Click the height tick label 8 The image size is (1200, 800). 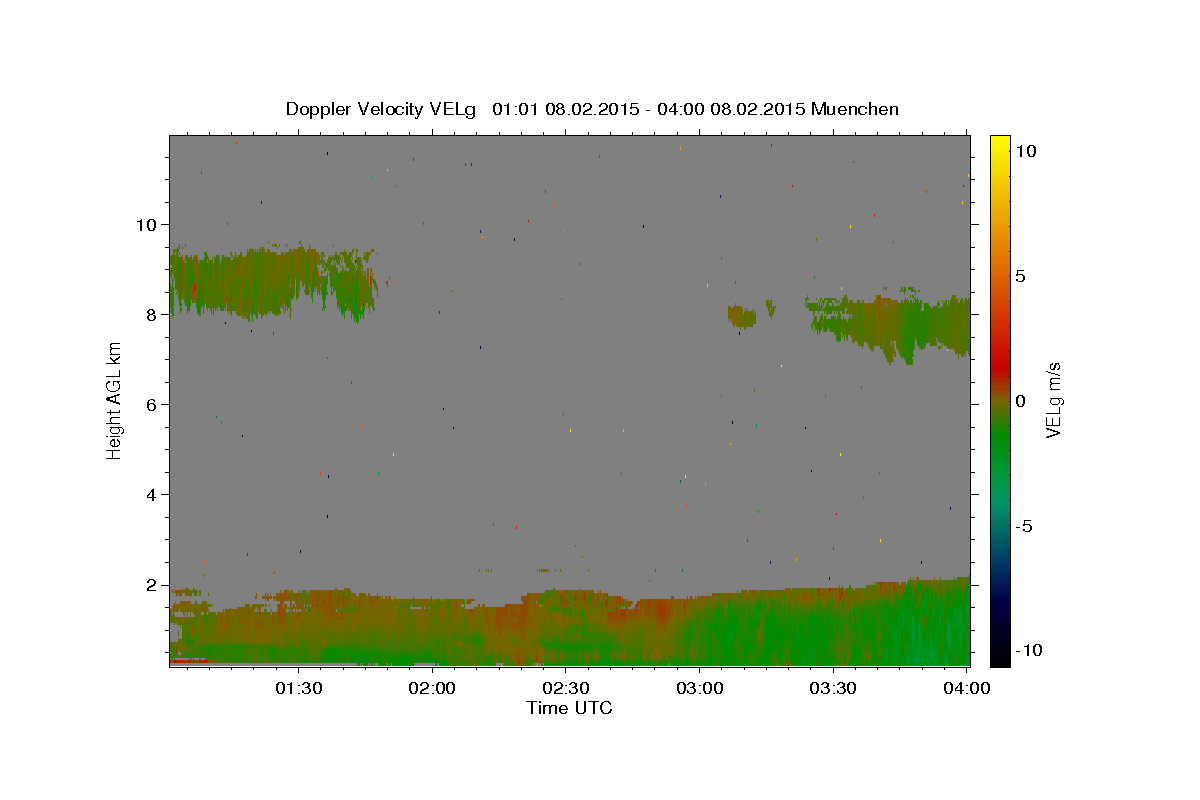[152, 314]
